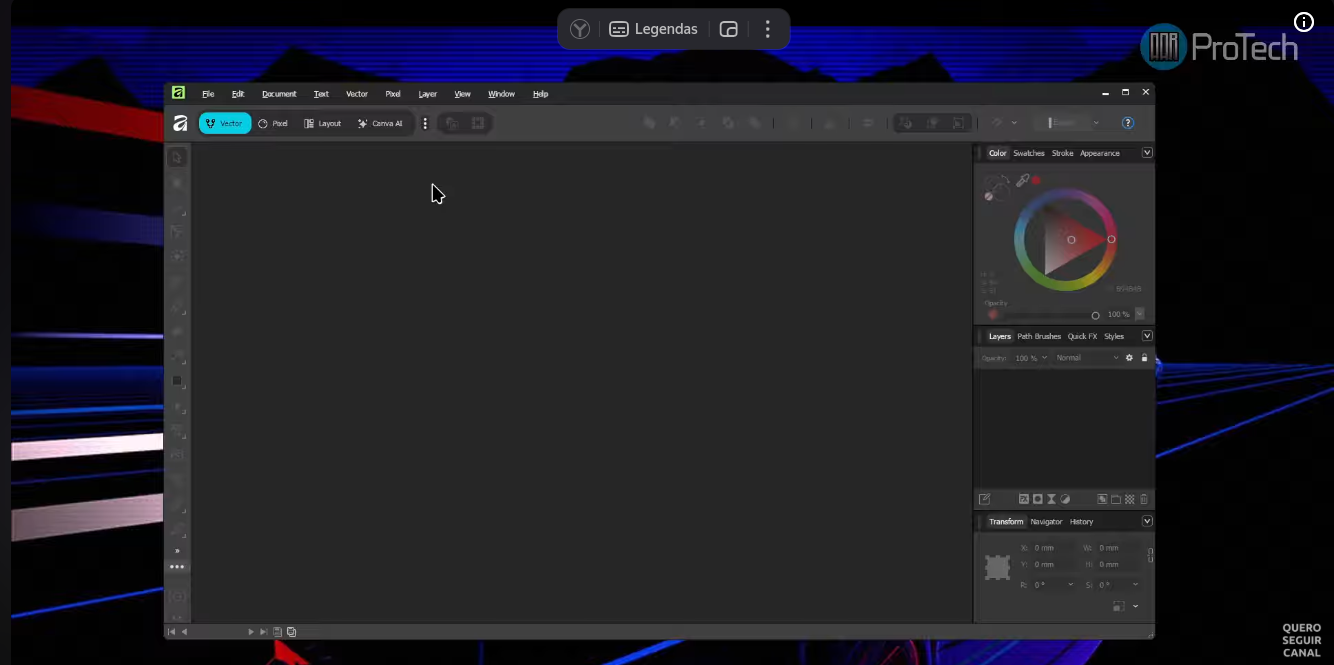Click the adjustment layer half-circle icon
This screenshot has height=665, width=1334.
pos(1065,499)
